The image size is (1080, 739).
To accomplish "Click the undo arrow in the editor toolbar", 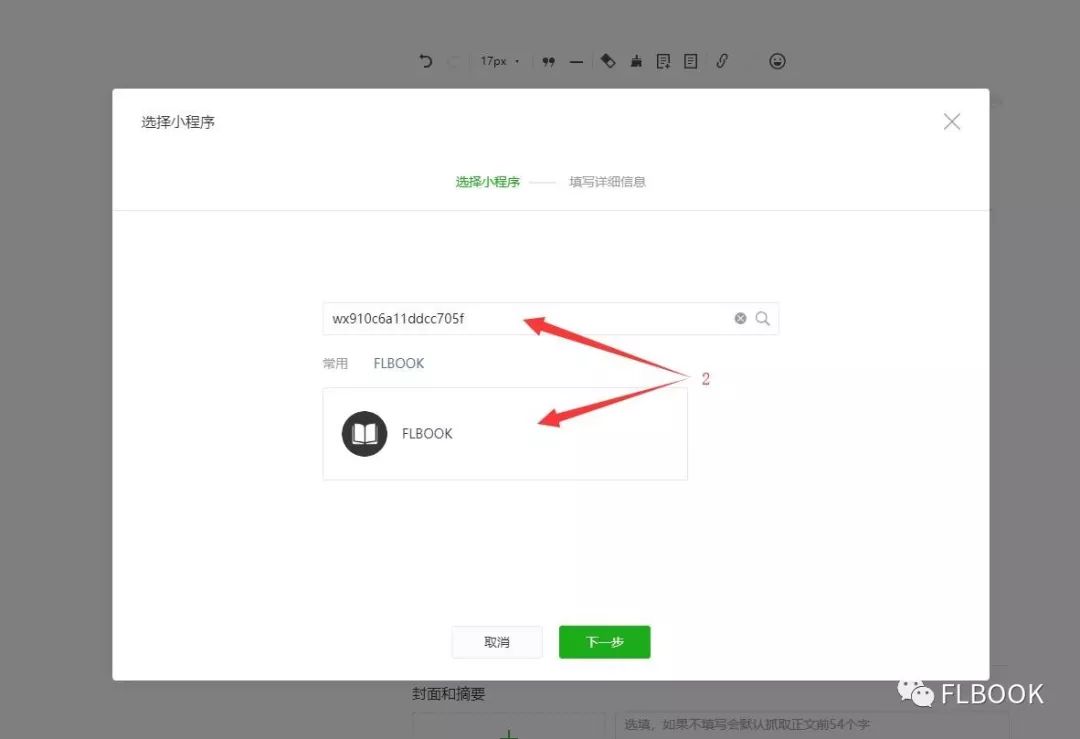I will click(x=426, y=61).
